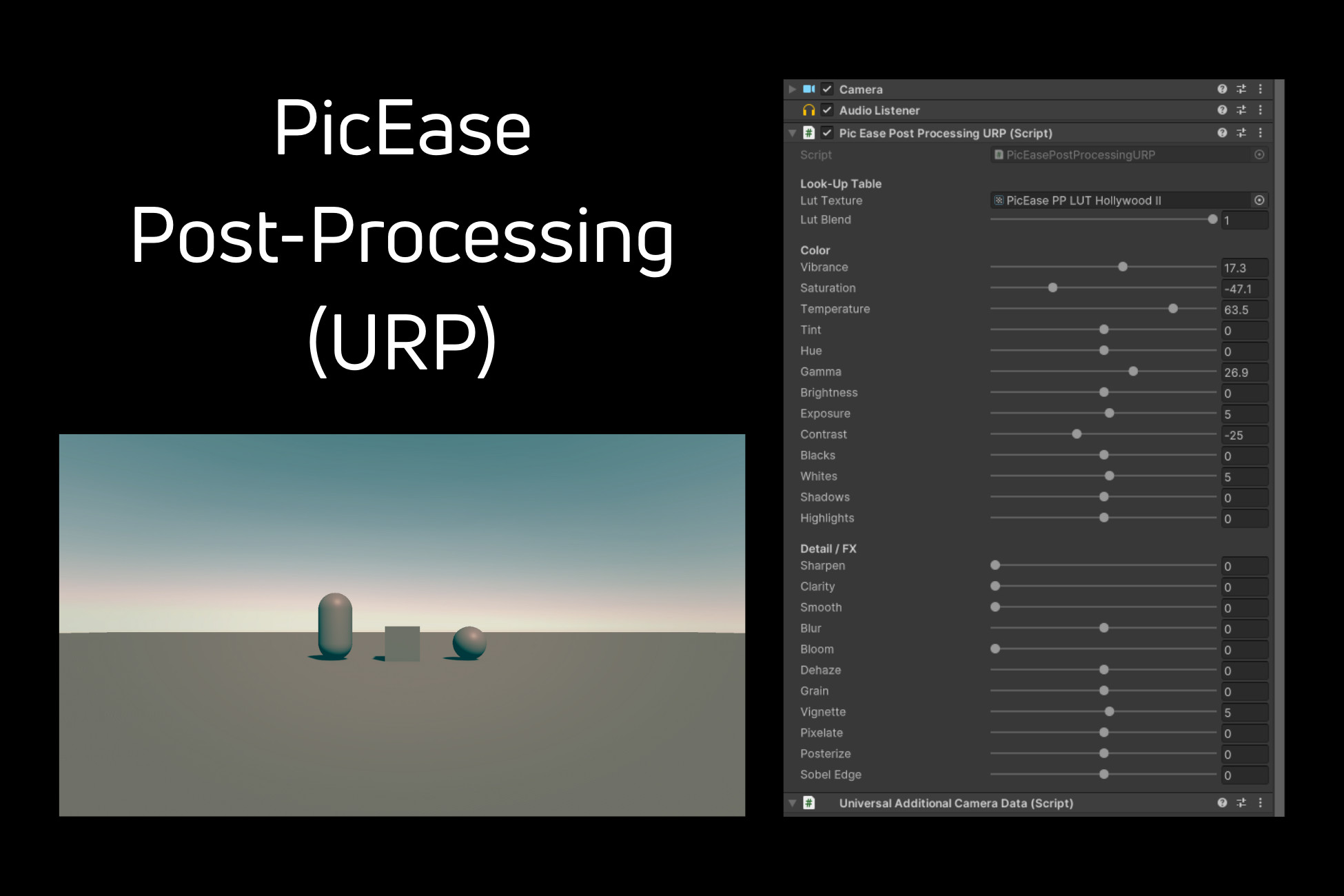This screenshot has height=896, width=1344.
Task: Click the help icon on Universal Additional Camera Data
Action: coord(1222,803)
